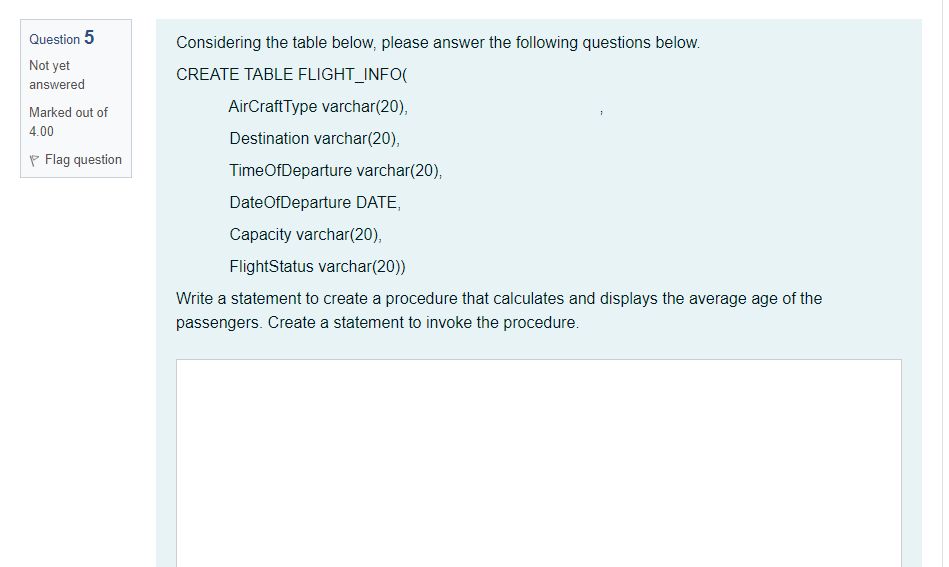
Task: Click the AirCraftType varchar(20) line
Action: coord(318,107)
